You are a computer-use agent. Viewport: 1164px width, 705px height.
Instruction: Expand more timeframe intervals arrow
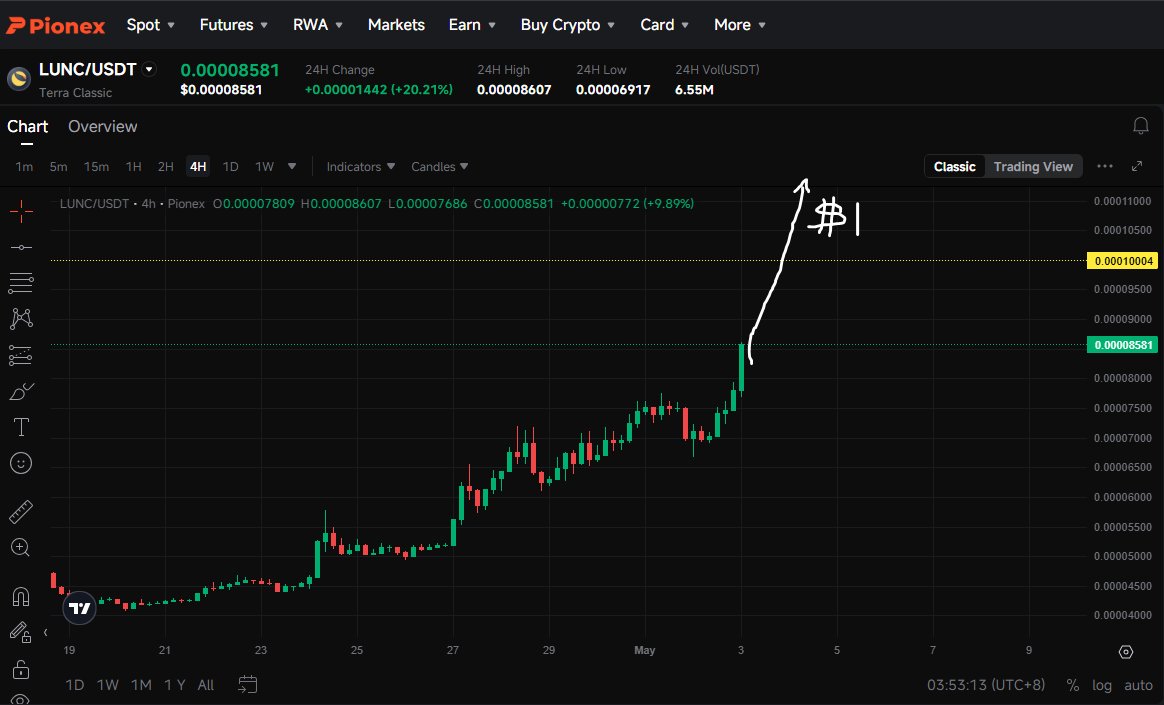(292, 166)
